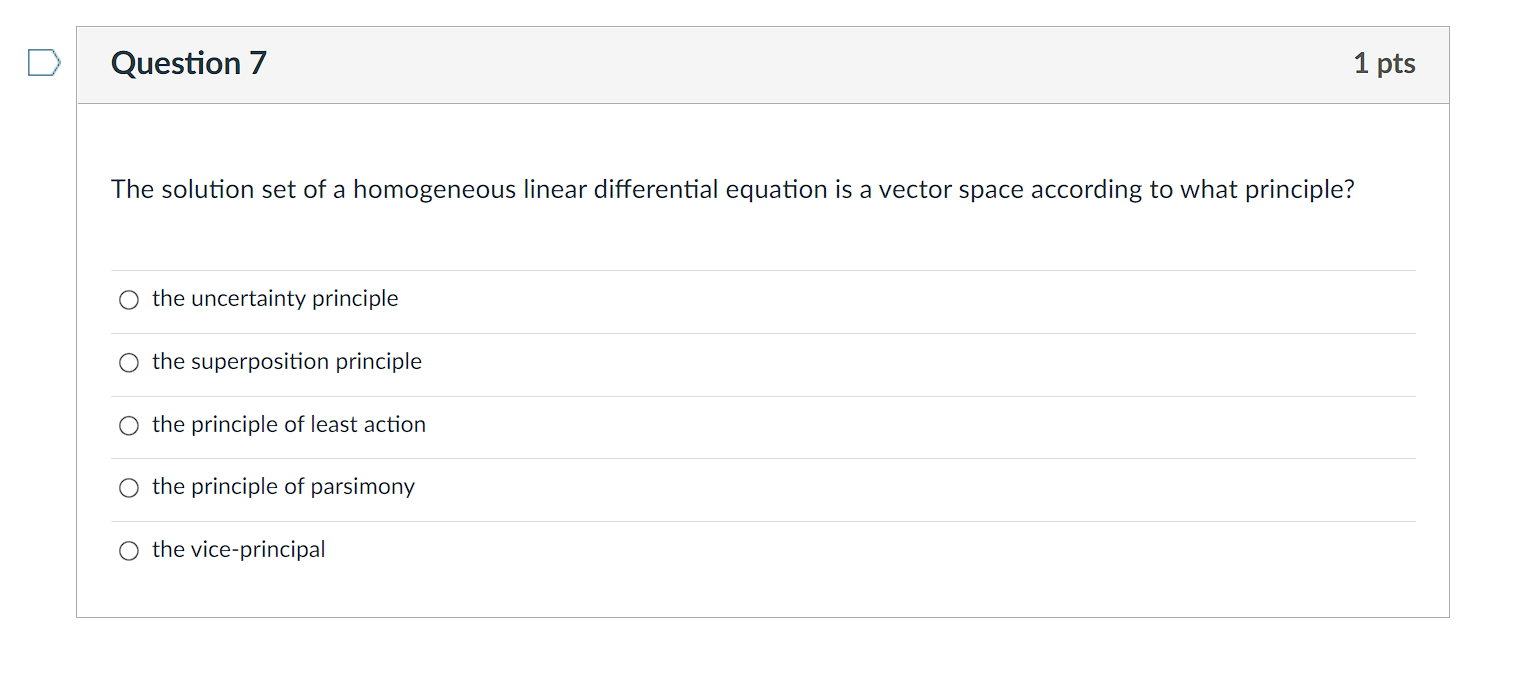Click the Question 7 header
Viewport: 1536px width, 674px height.
pyautogui.click(x=188, y=62)
